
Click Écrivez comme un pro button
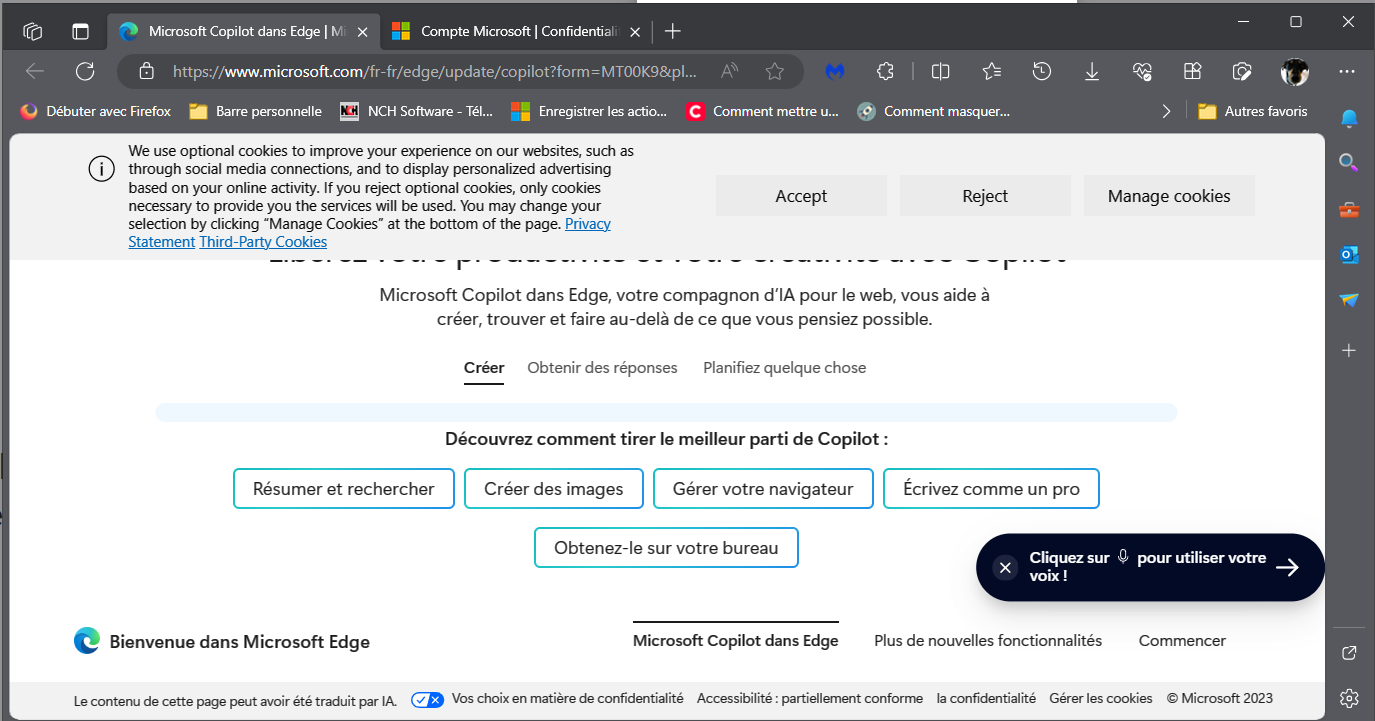click(991, 489)
